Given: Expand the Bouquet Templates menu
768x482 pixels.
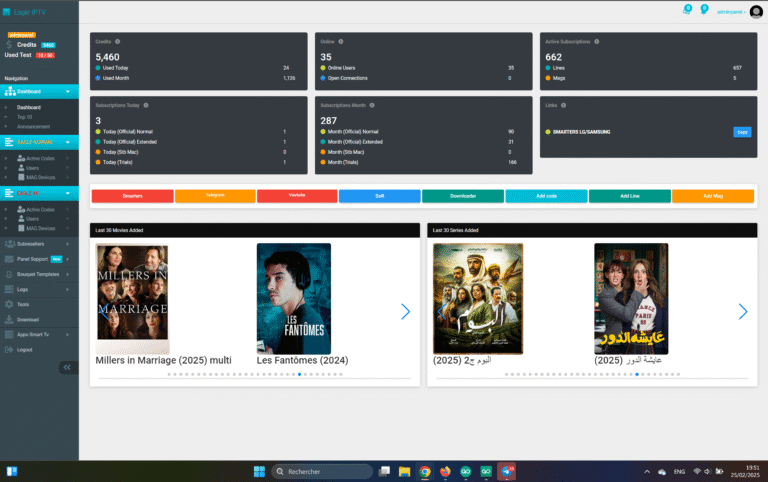Looking at the screenshot, I should coord(38,273).
